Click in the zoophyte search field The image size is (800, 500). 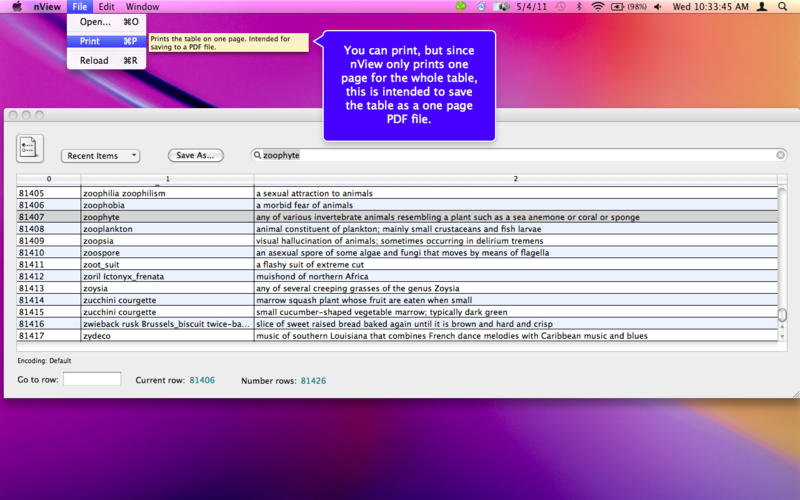pos(518,155)
